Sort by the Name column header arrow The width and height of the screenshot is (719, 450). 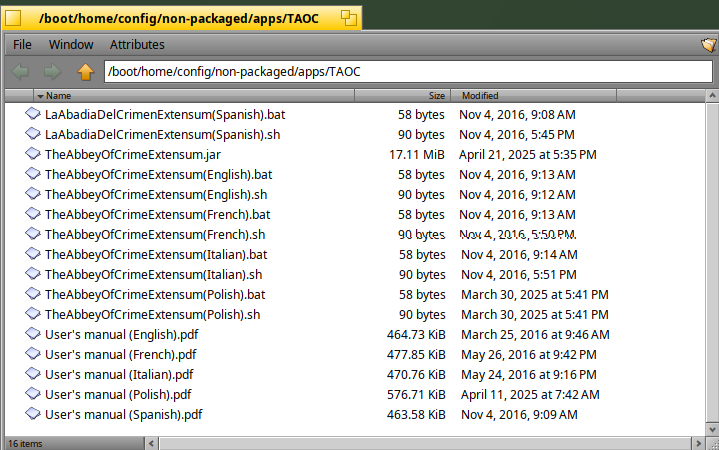(x=40, y=96)
